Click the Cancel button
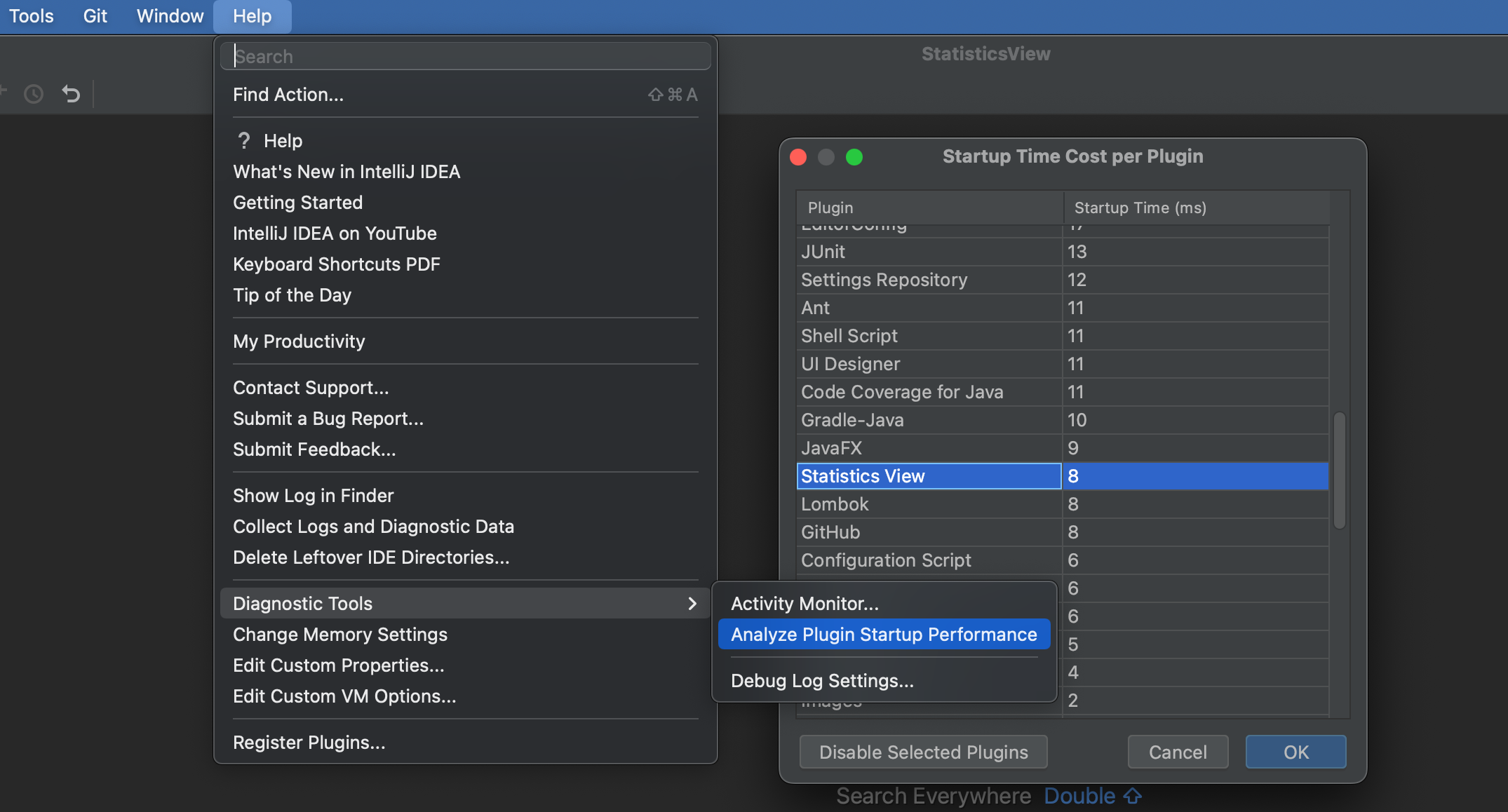Image resolution: width=1508 pixels, height=812 pixels. point(1178,752)
